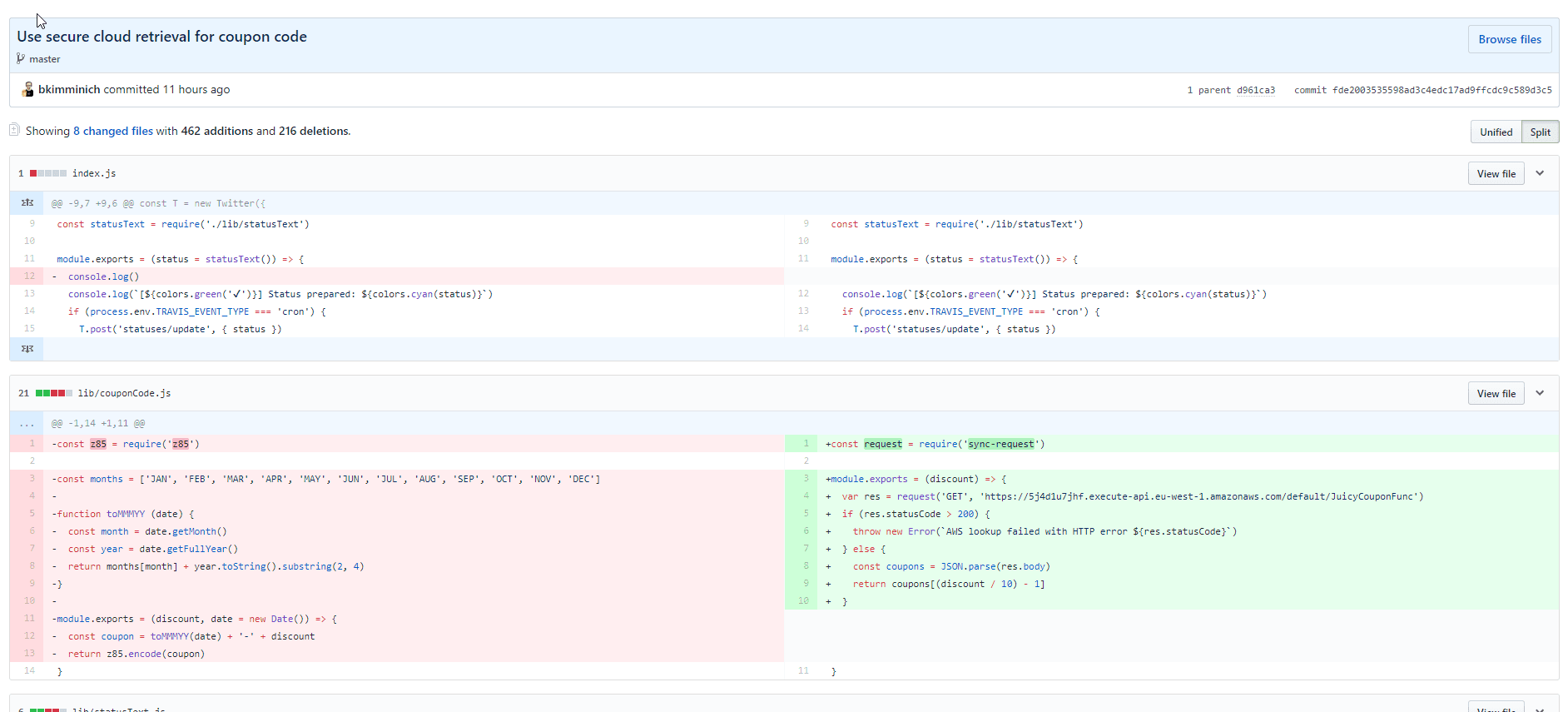Collapse the index.js diff chevron

(x=1540, y=173)
